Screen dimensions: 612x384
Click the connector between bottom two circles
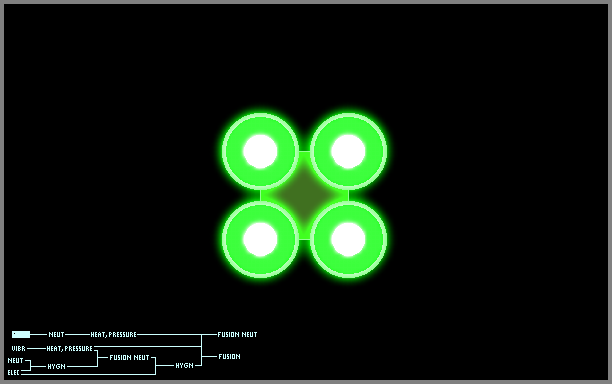(304, 239)
